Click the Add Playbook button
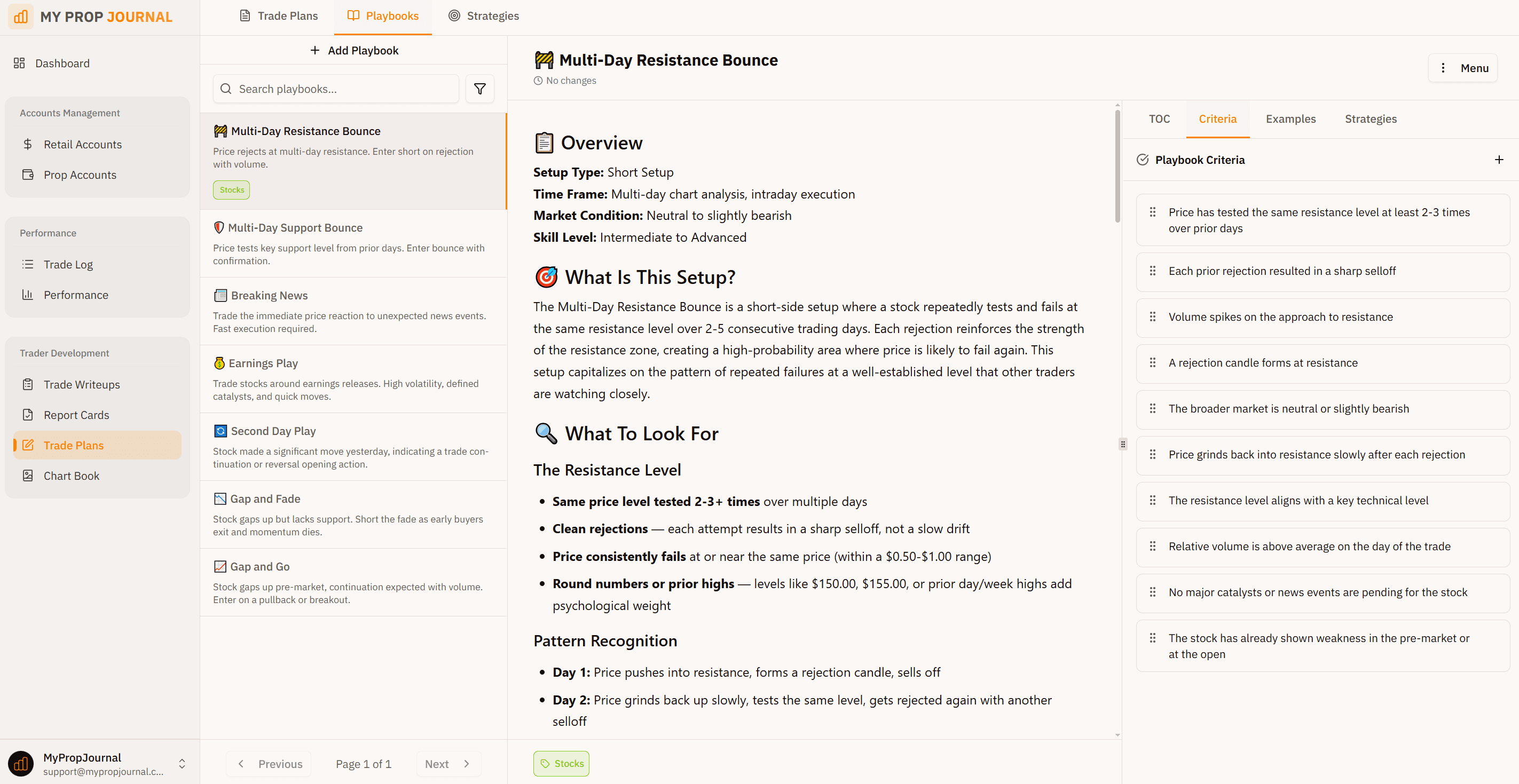1519x784 pixels. [x=354, y=51]
